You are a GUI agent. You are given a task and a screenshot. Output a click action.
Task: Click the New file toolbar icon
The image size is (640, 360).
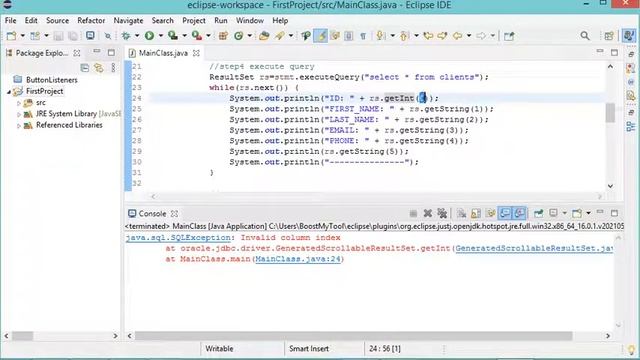11,36
